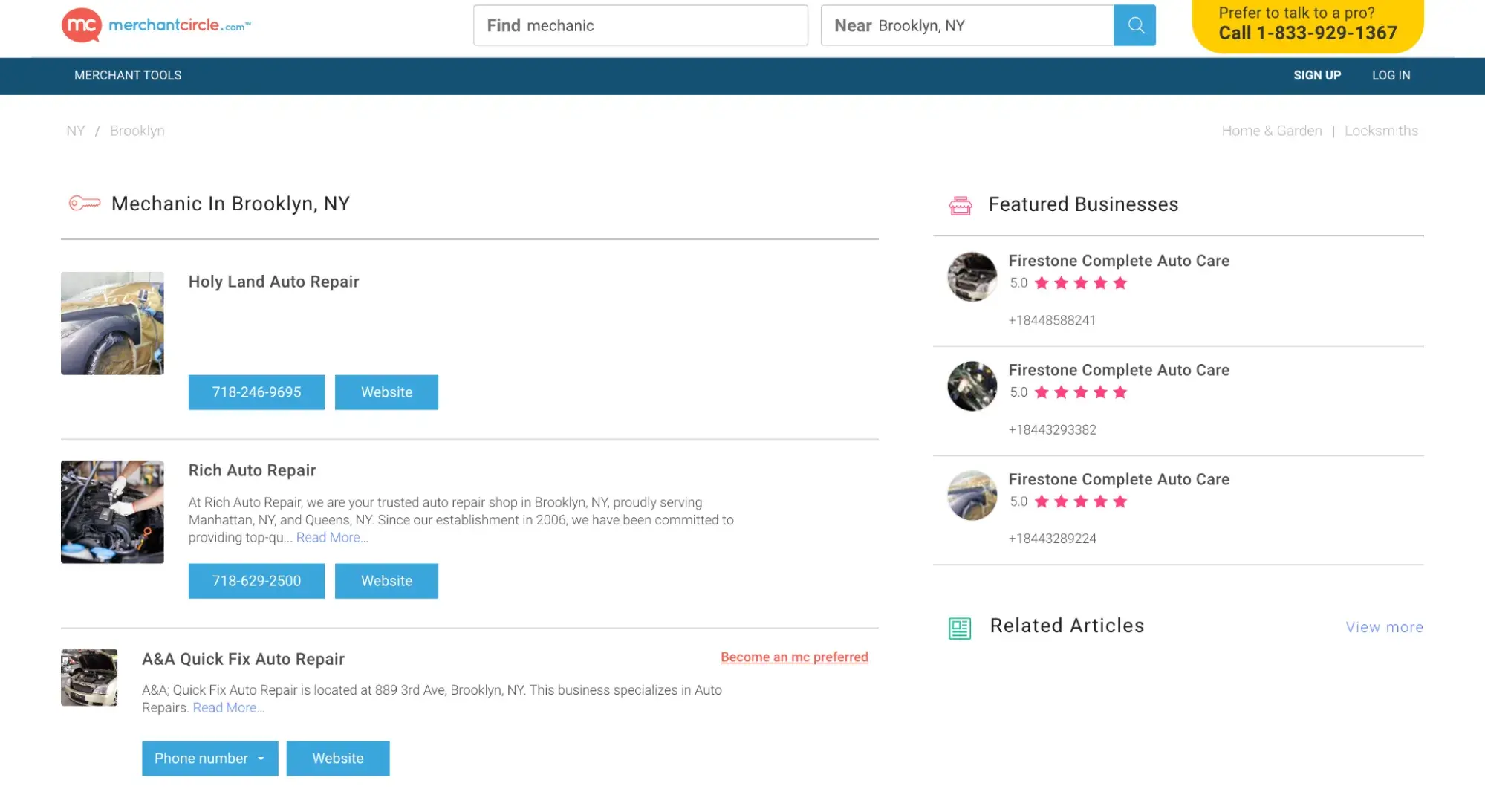Click the Brooklyn breadcrumb link
Image resolution: width=1485 pixels, height=812 pixels.
[x=137, y=131]
